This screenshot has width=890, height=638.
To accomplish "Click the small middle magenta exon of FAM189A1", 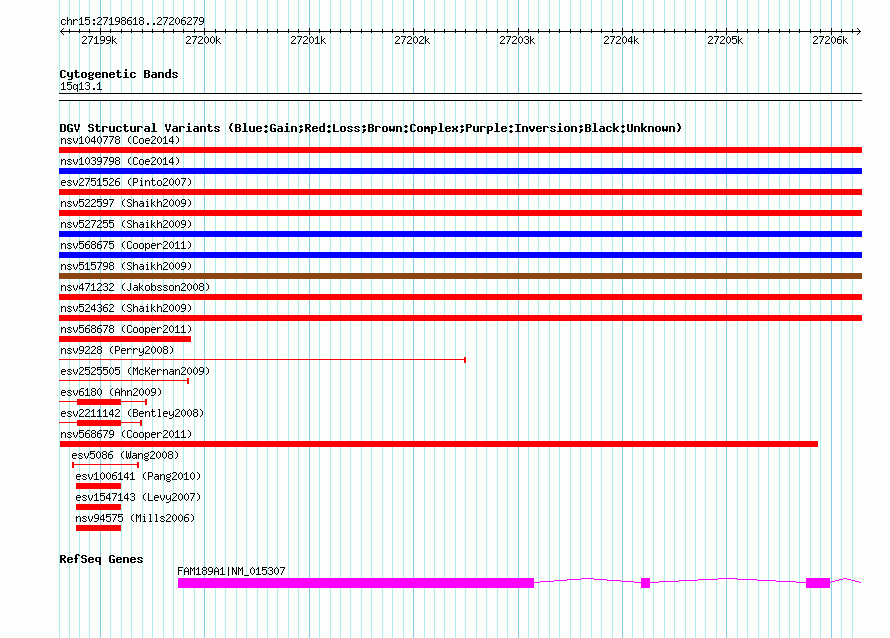I will tap(645, 583).
